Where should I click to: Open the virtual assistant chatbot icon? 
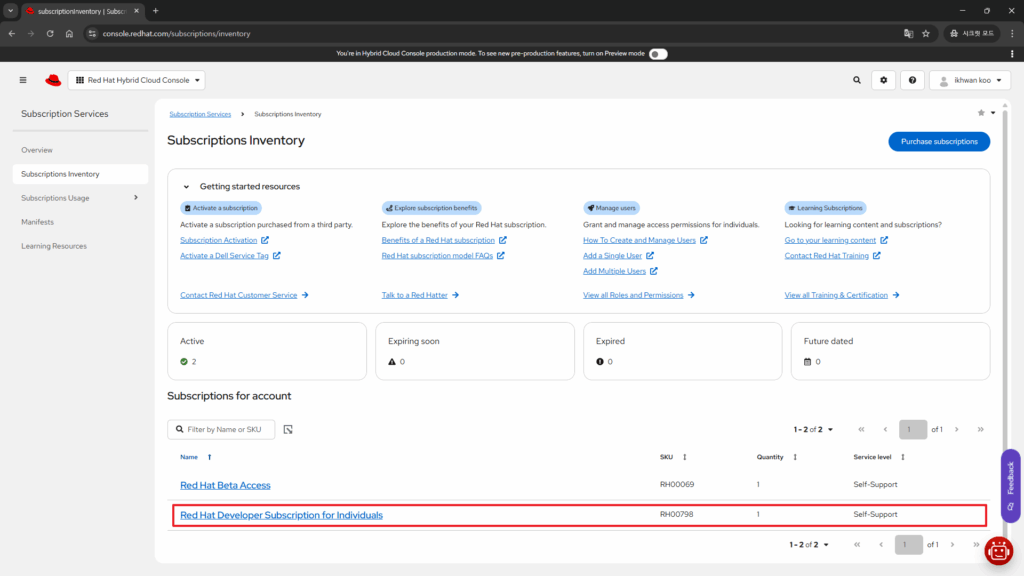pyautogui.click(x=998, y=550)
